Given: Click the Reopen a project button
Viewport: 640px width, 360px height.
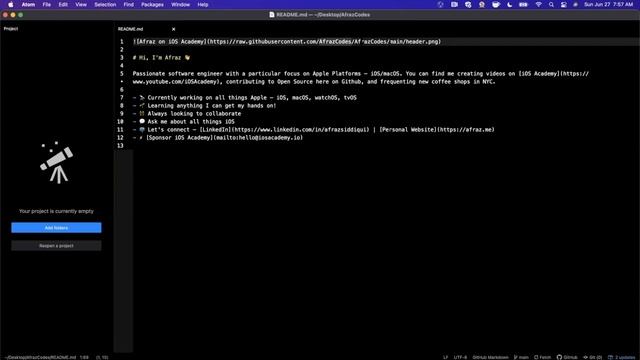Looking at the screenshot, I should (56, 246).
